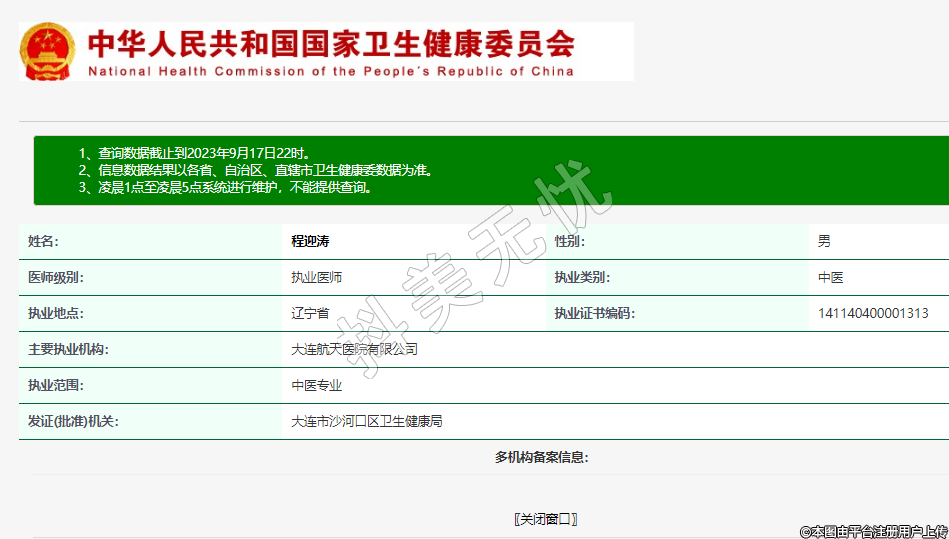Click the certificate number 141140400001313

pyautogui.click(x=872, y=313)
